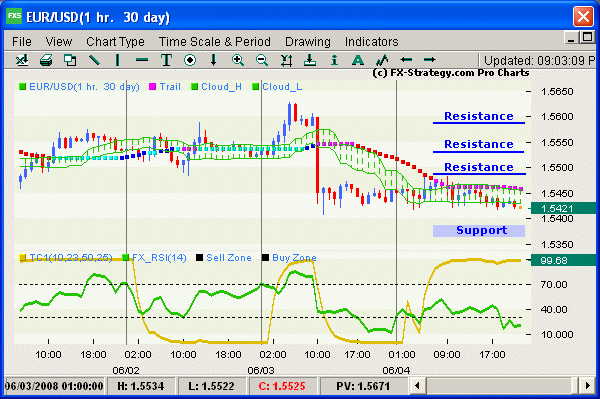Image resolution: width=600 pixels, height=399 pixels.
Task: Open the Drawing menu
Action: point(308,41)
